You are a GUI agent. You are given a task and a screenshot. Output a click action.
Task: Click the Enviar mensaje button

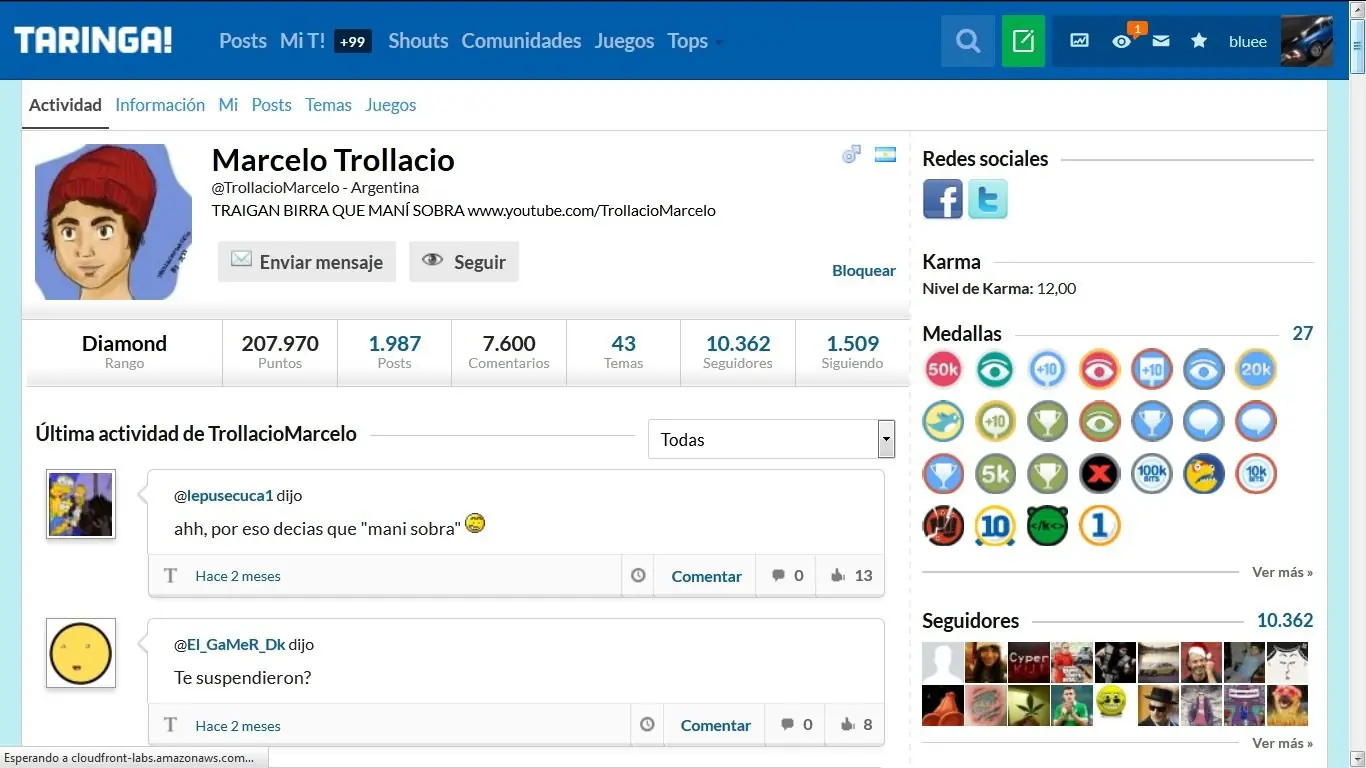click(x=307, y=262)
